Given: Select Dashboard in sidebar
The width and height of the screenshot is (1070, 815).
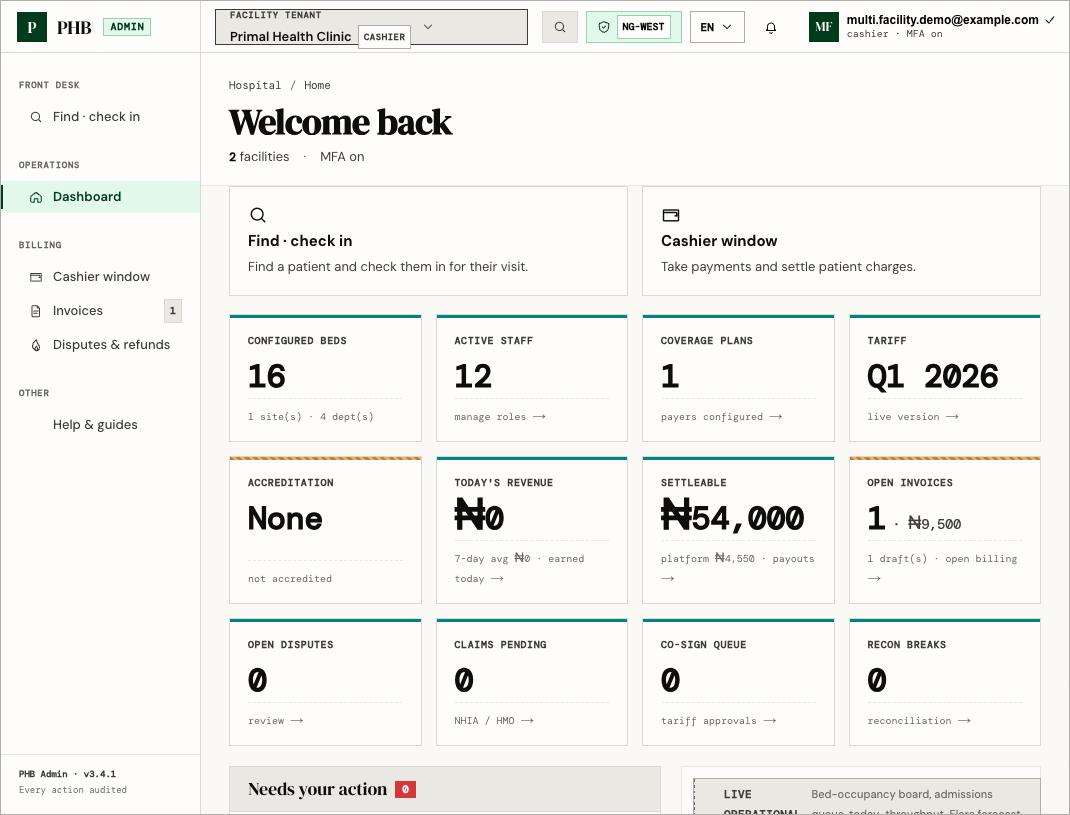Looking at the screenshot, I should pyautogui.click(x=100, y=197).
